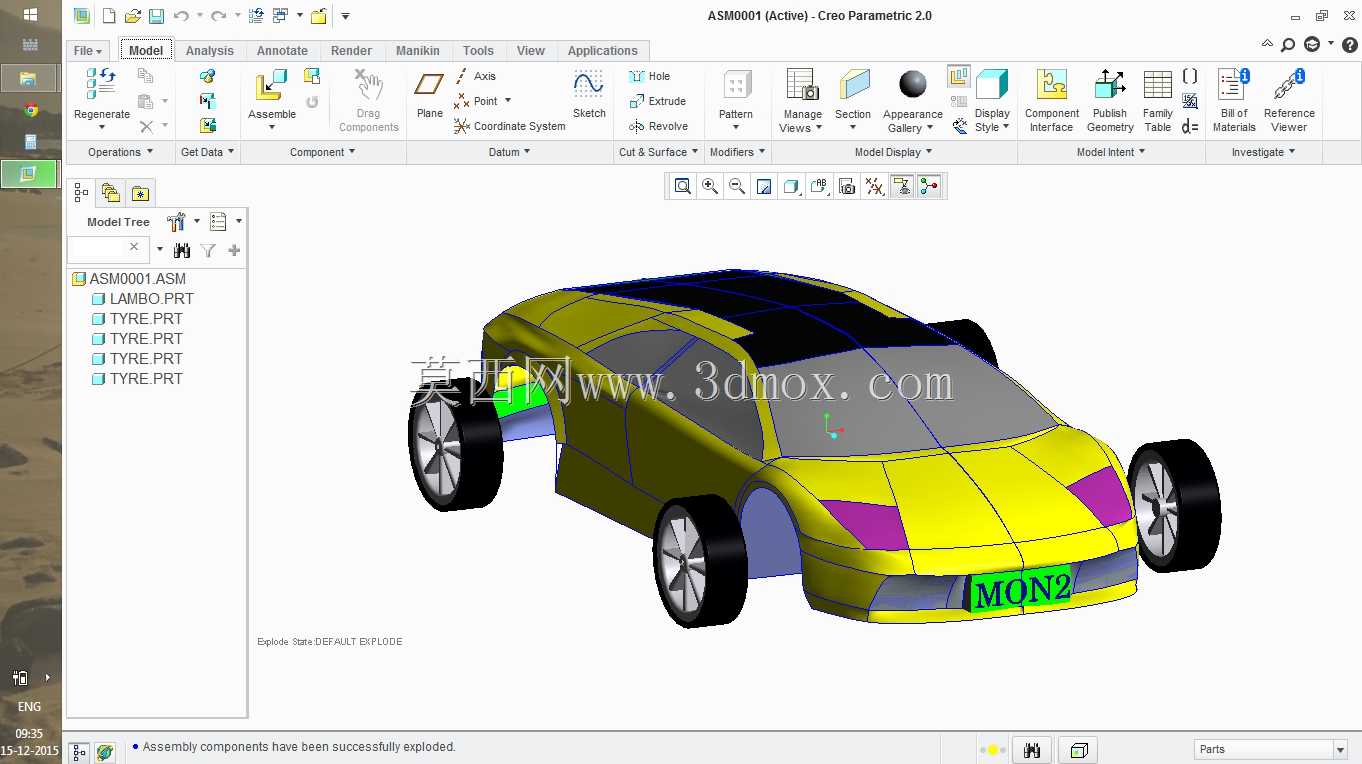The image size is (1362, 764).
Task: Toggle the browser display in status bar
Action: (105, 752)
